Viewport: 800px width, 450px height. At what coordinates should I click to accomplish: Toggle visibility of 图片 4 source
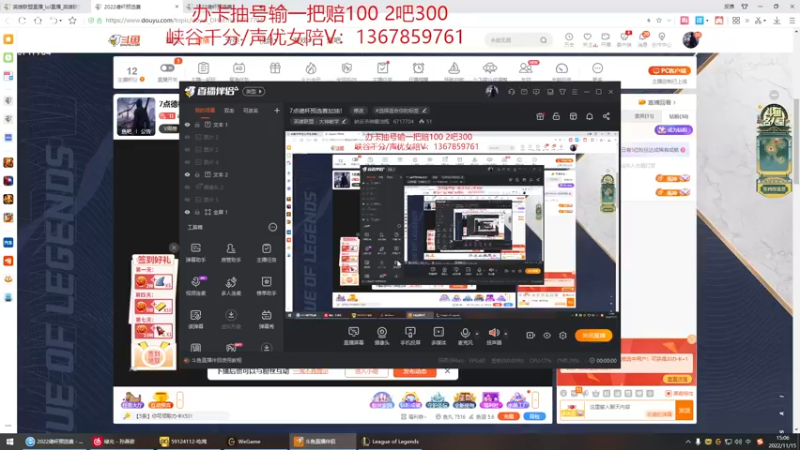point(187,162)
